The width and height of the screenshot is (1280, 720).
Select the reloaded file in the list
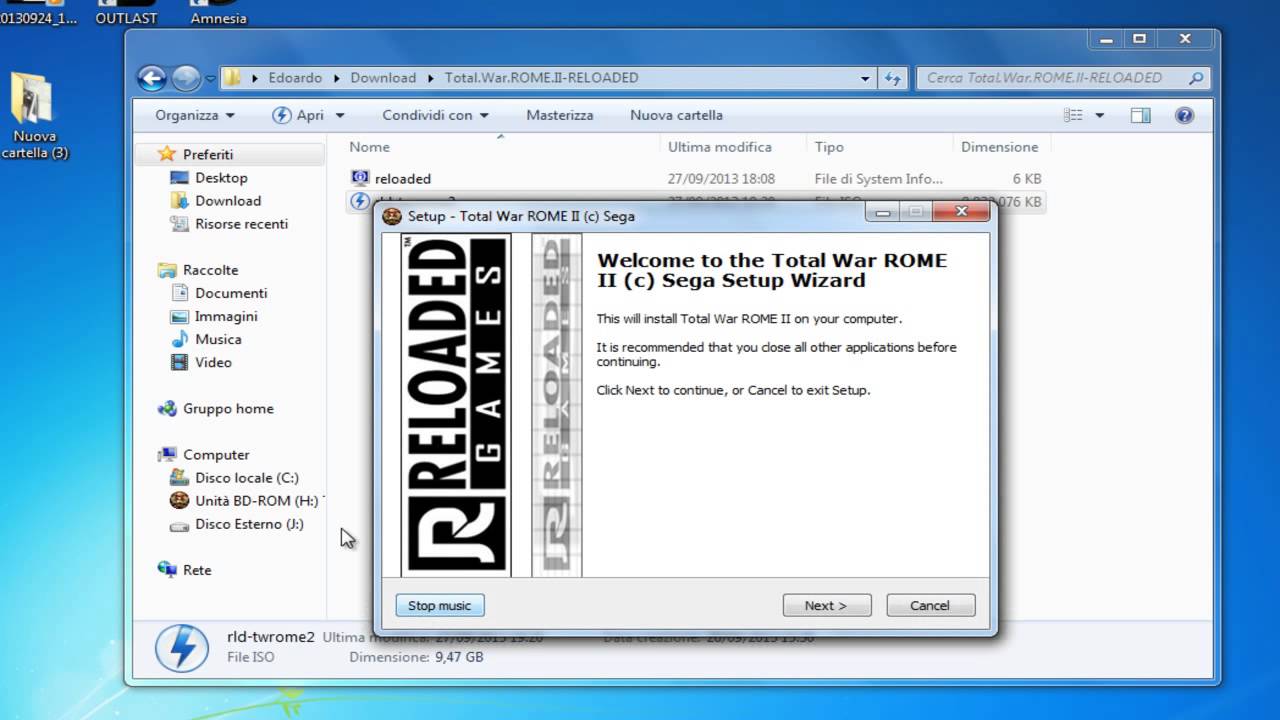(403, 179)
